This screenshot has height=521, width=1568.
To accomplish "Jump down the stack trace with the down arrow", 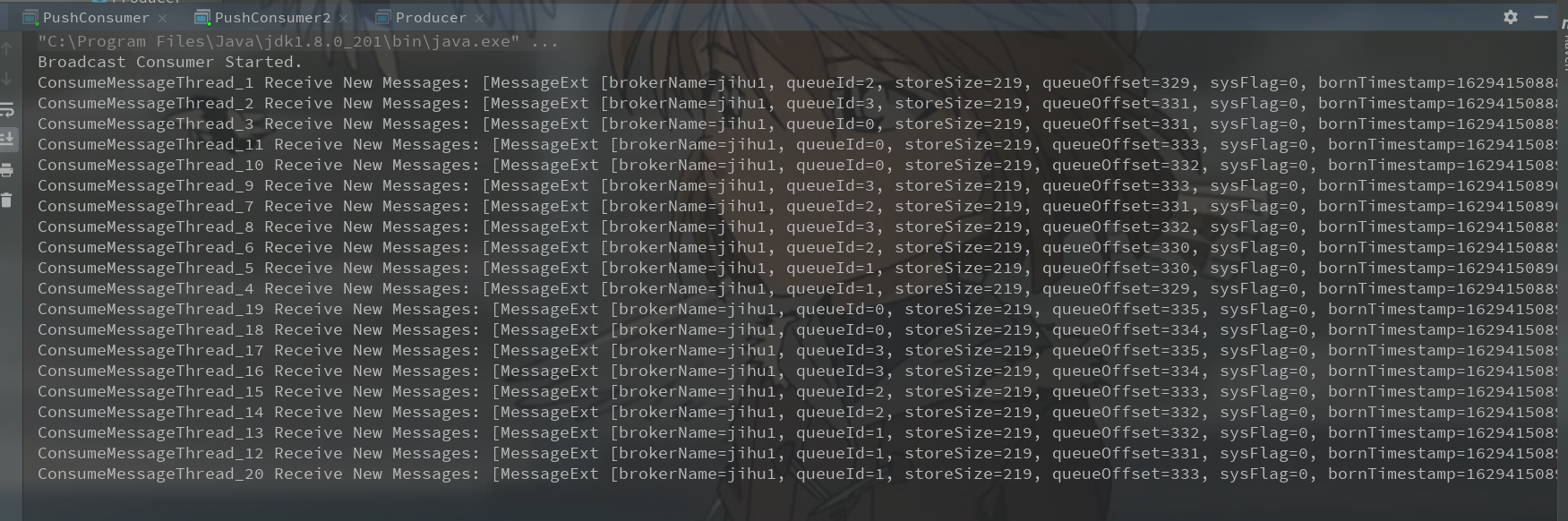I will 7,79.
